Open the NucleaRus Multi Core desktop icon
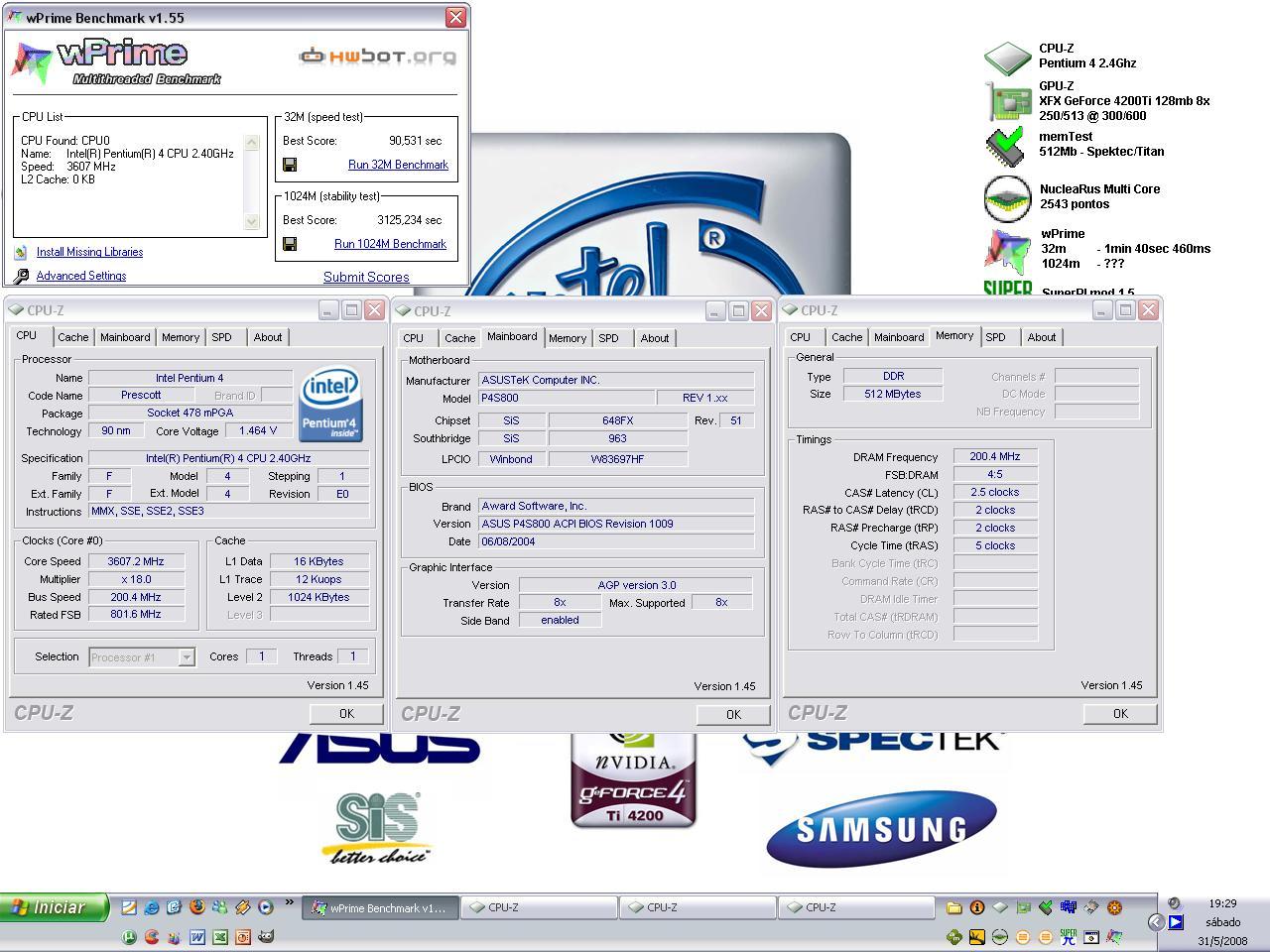The image size is (1270, 952). pyautogui.click(x=1007, y=198)
